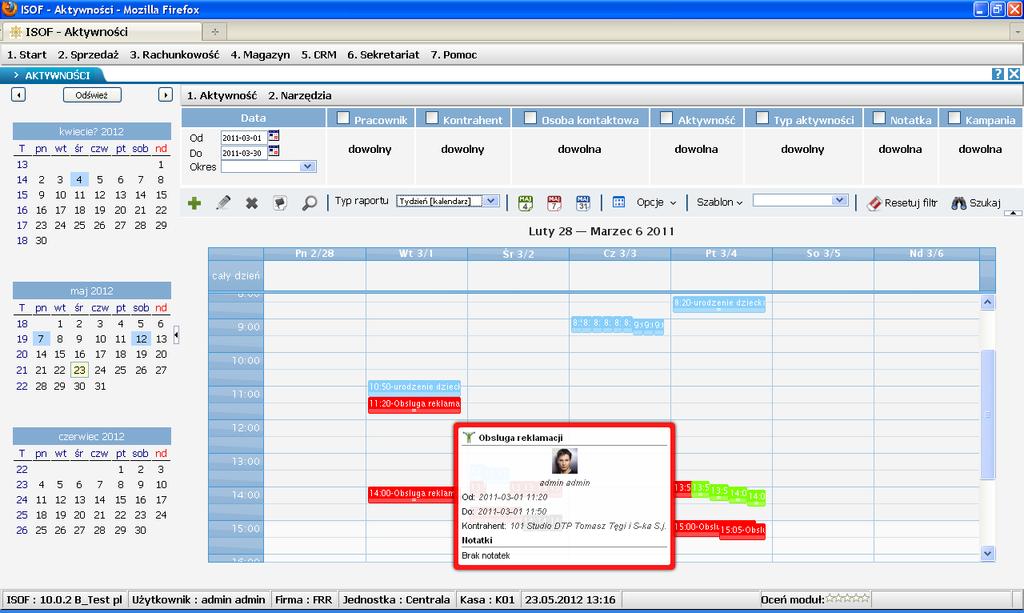Click admin admin avatar photo in tooltip
The height and width of the screenshot is (613, 1024).
[x=564, y=461]
